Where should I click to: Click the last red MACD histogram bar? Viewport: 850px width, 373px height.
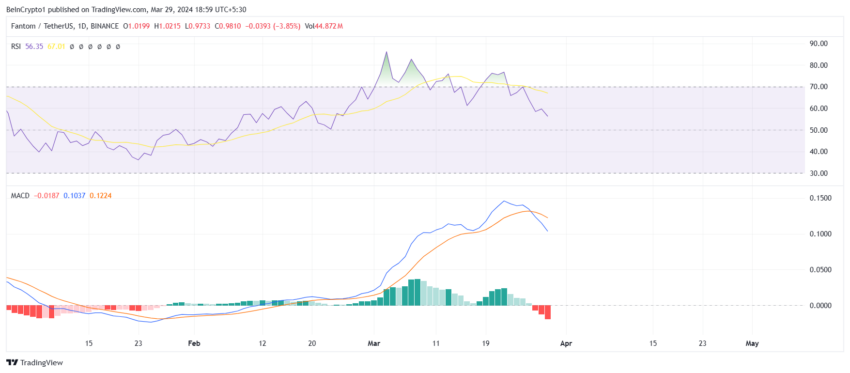548,312
